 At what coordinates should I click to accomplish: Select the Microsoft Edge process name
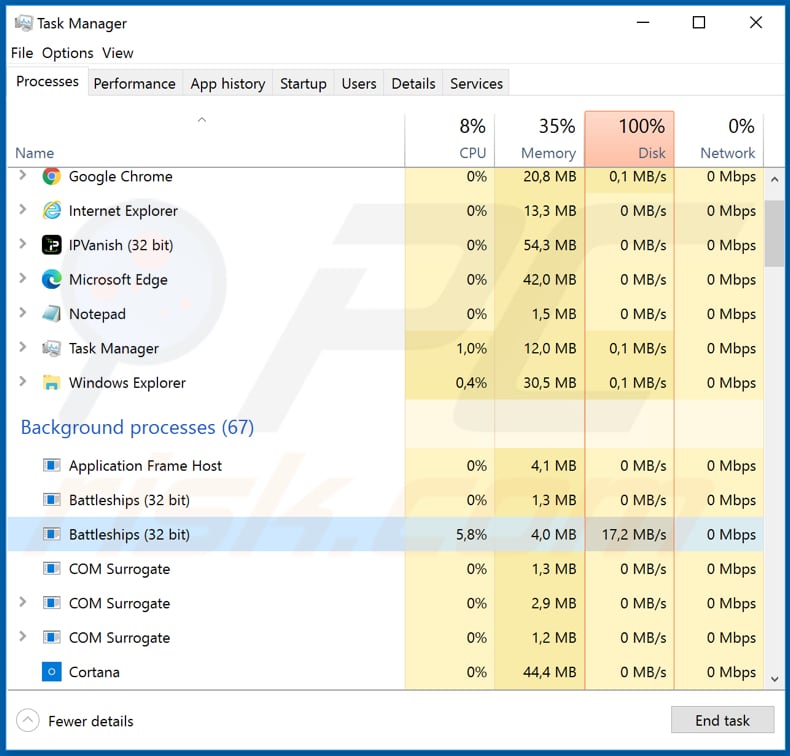(118, 280)
